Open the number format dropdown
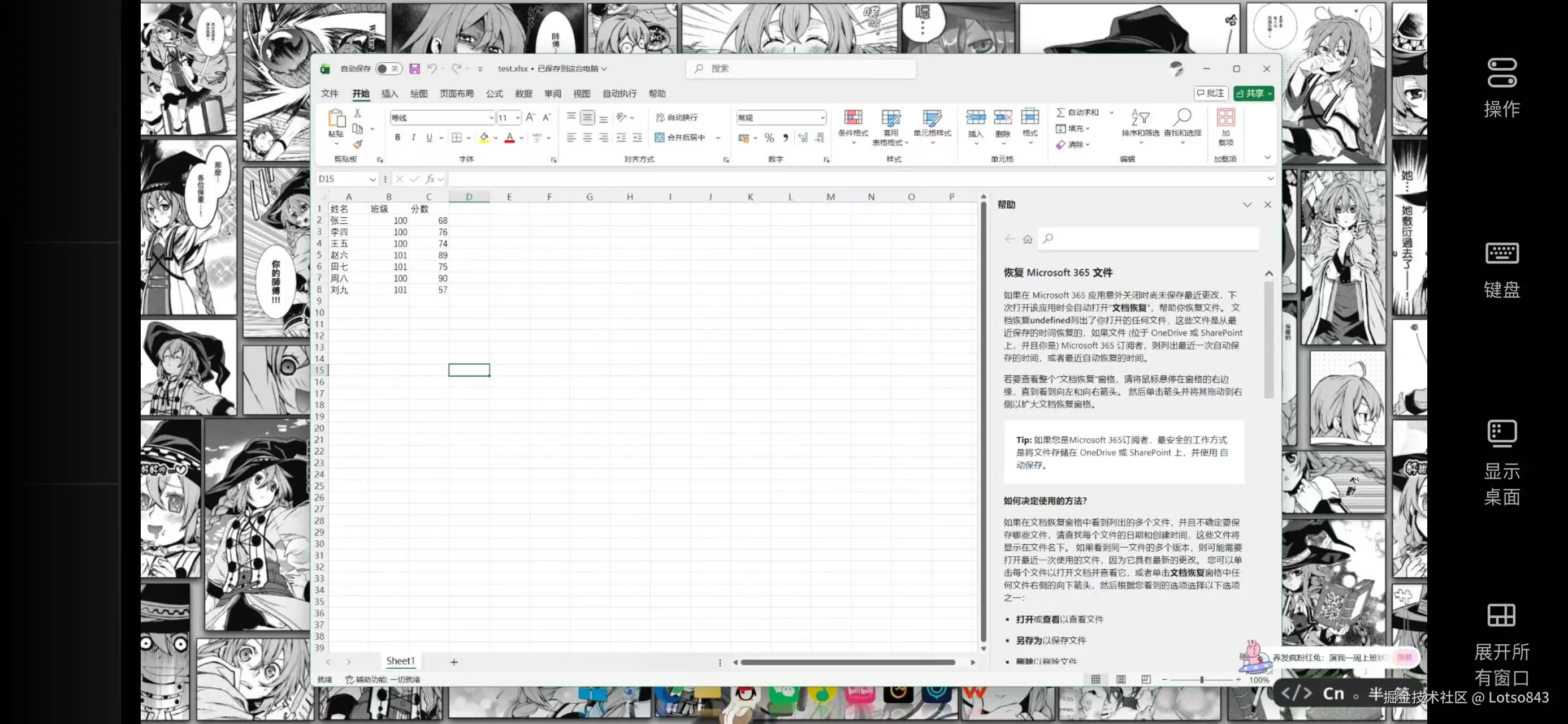 (x=822, y=118)
